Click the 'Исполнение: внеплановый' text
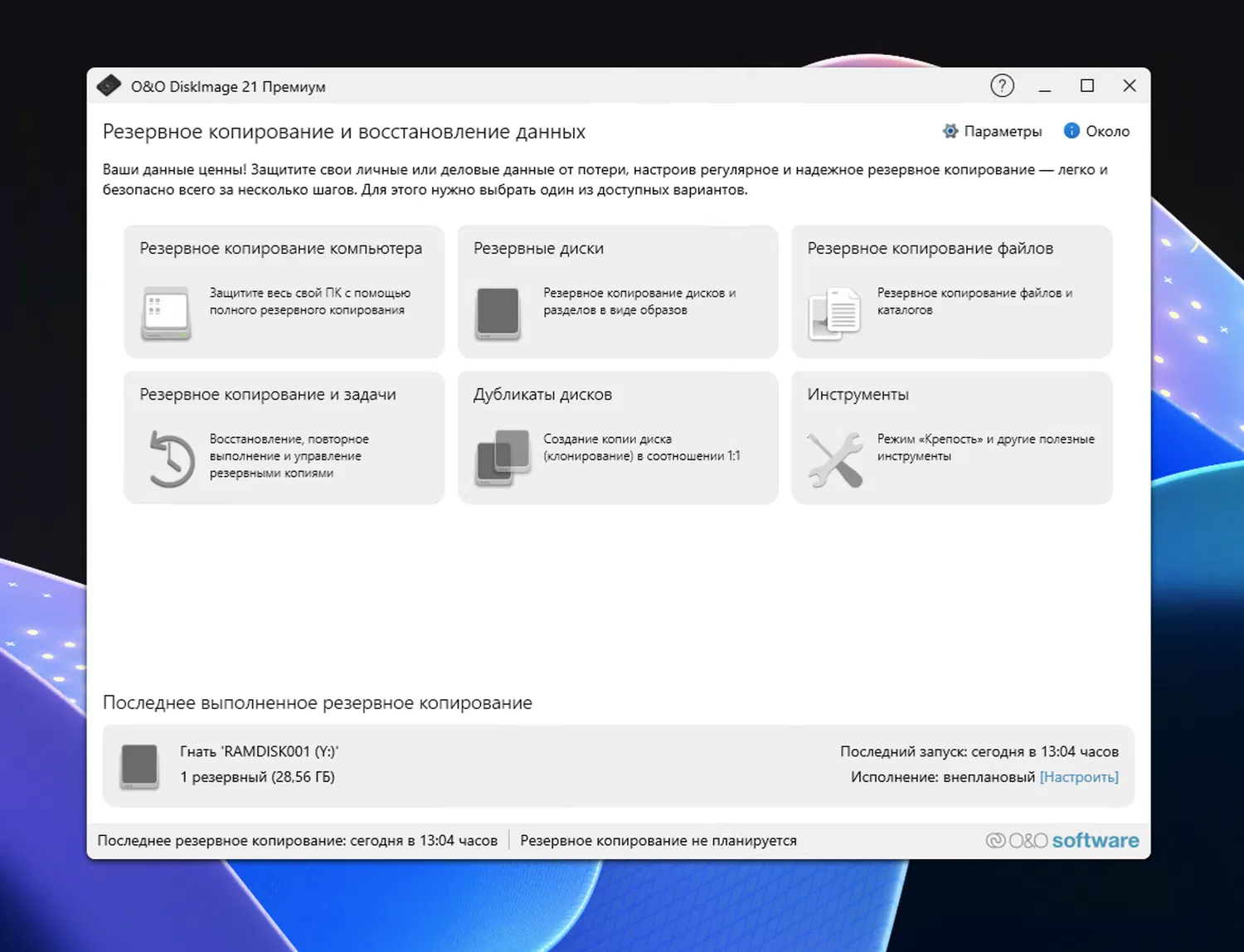Viewport: 1244px width, 952px height. (x=943, y=777)
